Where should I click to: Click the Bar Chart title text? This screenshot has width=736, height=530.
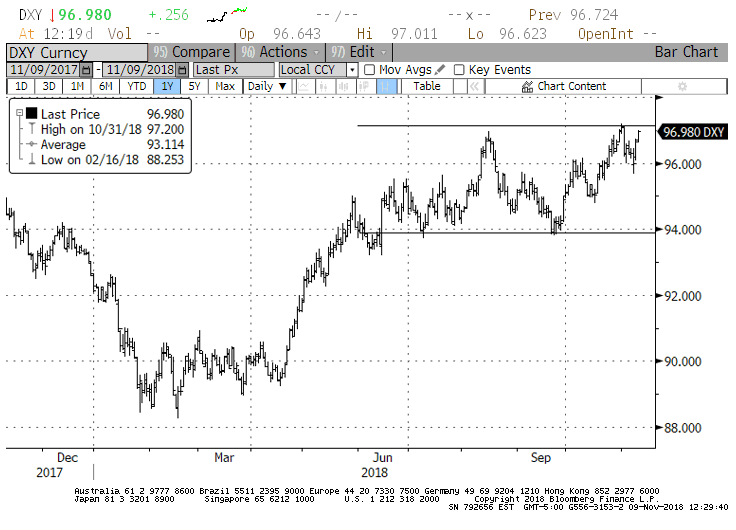point(686,52)
